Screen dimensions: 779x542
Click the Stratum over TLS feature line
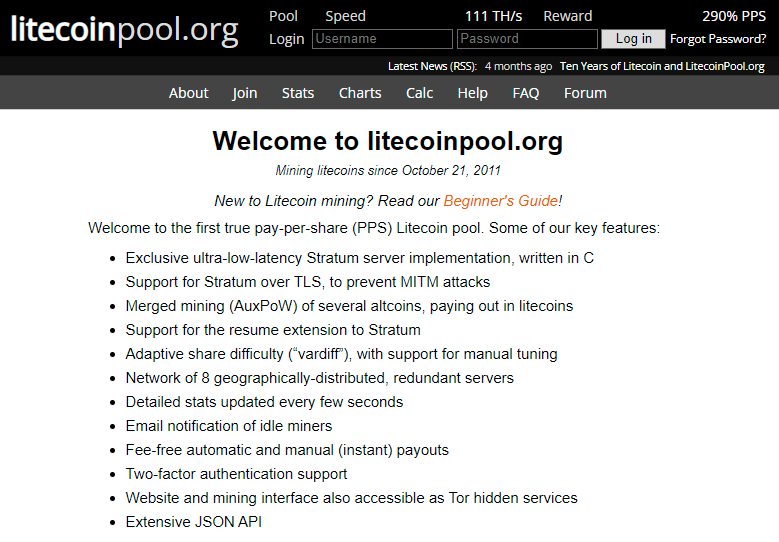coord(308,282)
